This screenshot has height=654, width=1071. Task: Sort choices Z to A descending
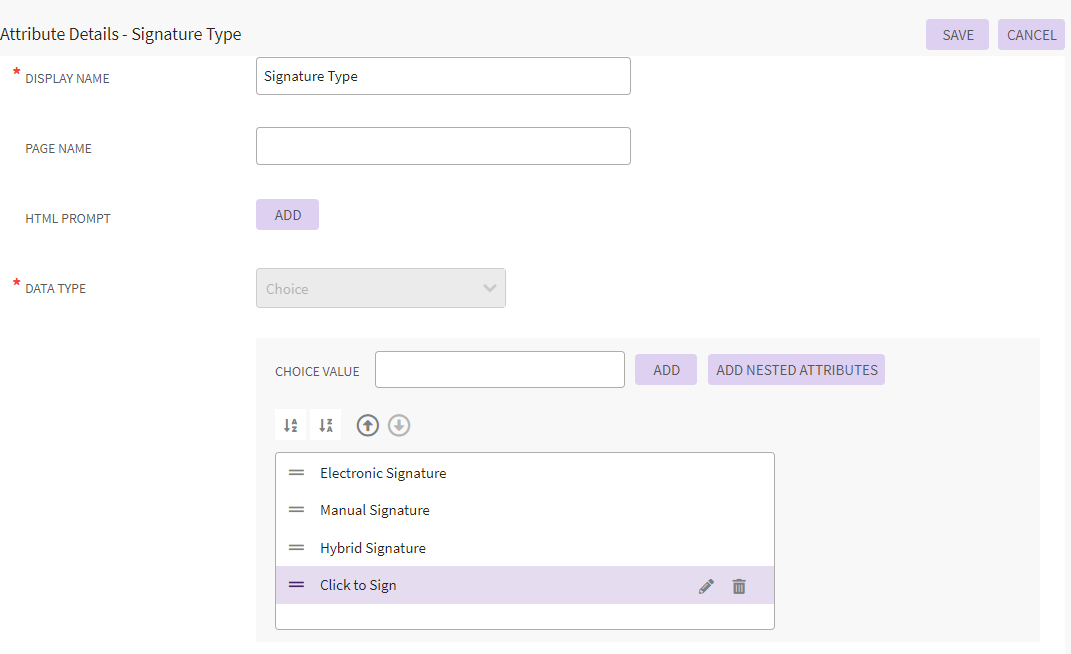pyautogui.click(x=325, y=425)
